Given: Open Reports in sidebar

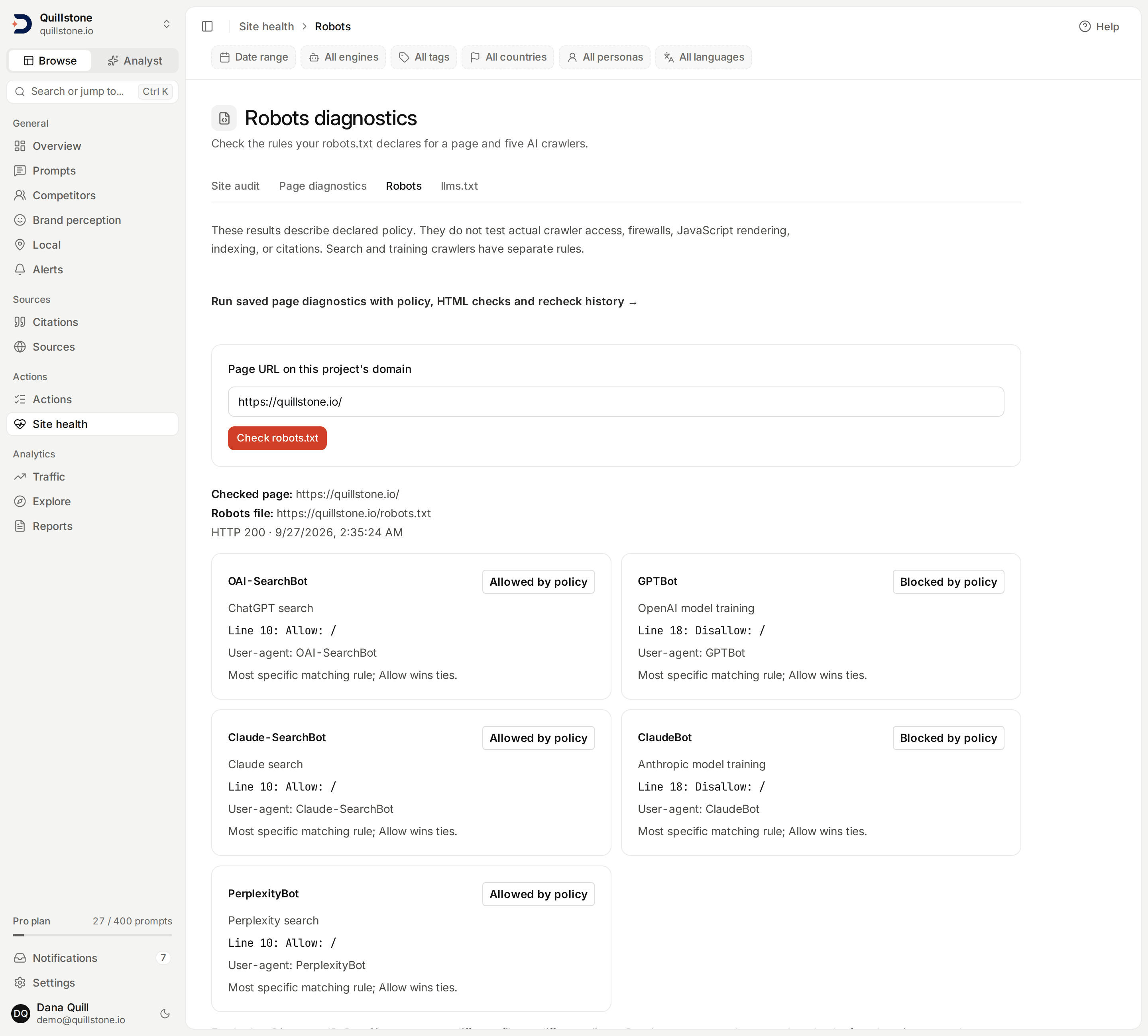Looking at the screenshot, I should (92, 526).
